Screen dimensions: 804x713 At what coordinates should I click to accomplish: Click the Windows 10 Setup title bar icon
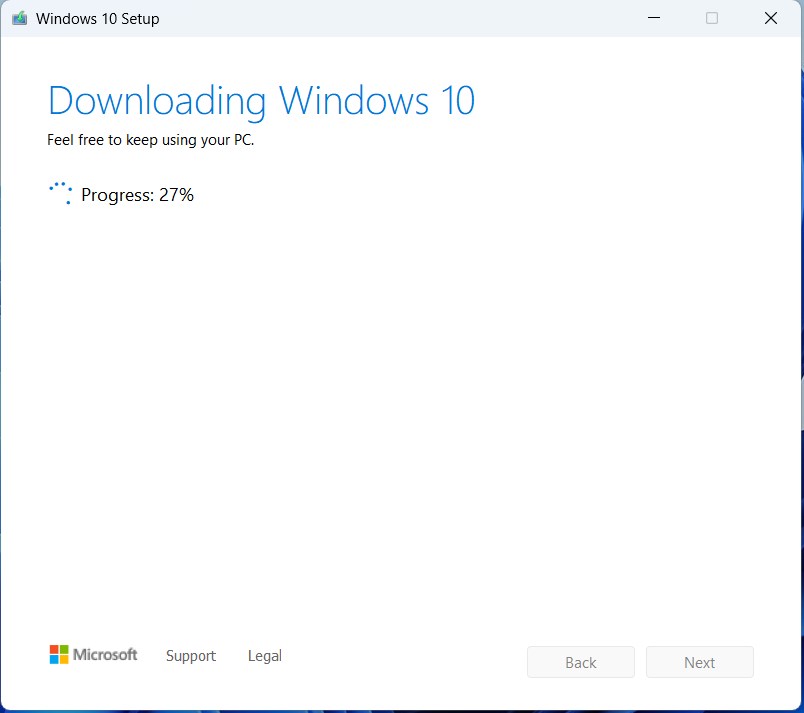click(x=19, y=18)
